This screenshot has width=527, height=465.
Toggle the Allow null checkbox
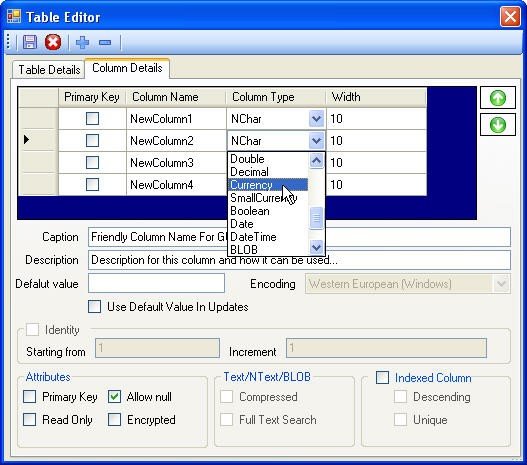click(x=114, y=397)
